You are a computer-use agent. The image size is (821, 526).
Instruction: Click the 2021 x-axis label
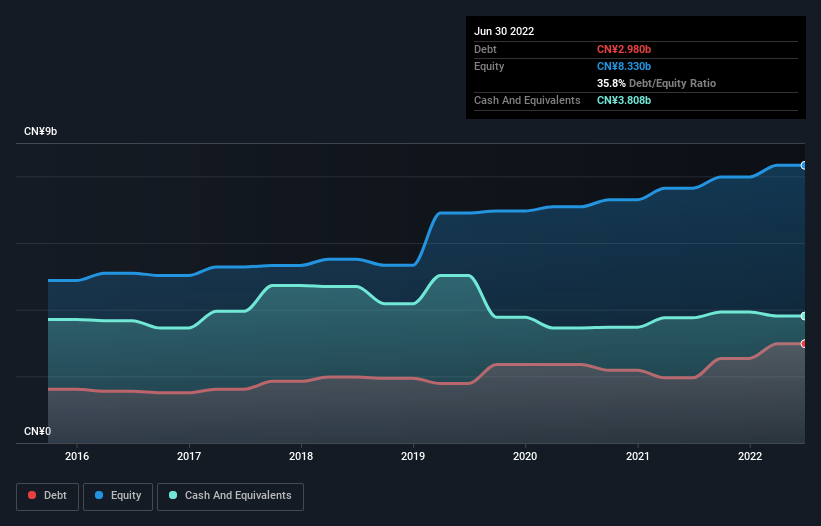coord(638,456)
